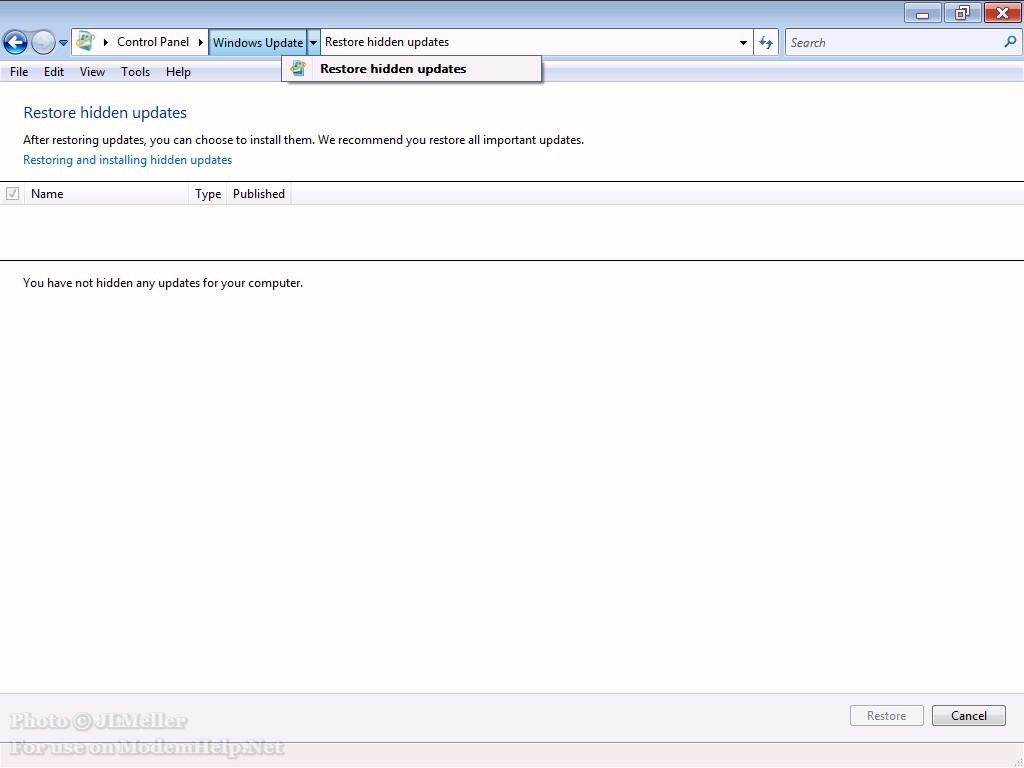Click the 'You have not hidden any updates' message
This screenshot has width=1024, height=768.
[163, 283]
